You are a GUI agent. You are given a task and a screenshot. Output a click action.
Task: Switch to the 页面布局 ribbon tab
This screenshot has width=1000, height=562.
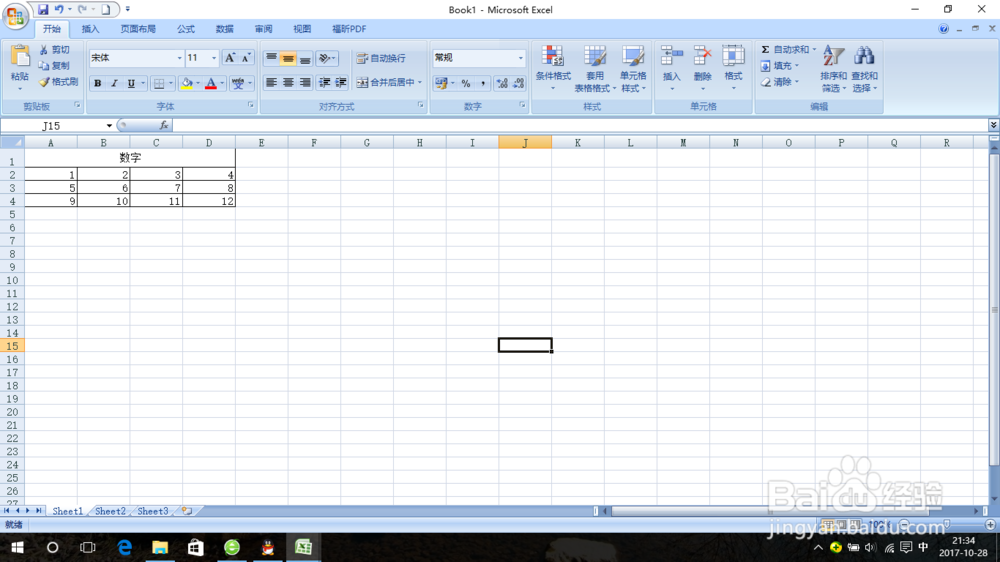coord(138,29)
